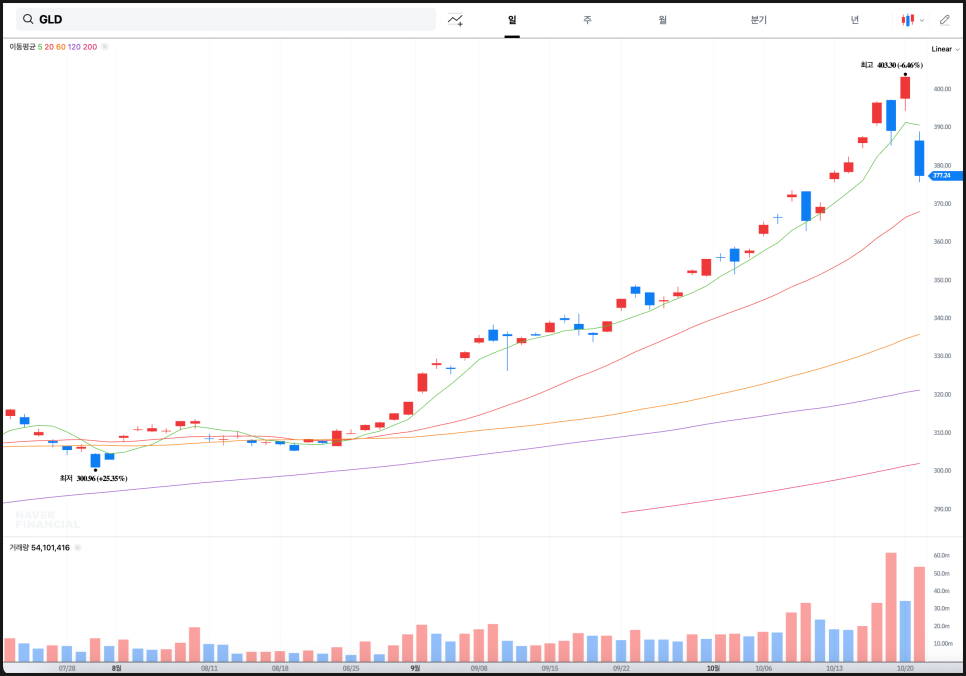
Task: Select the candlestick chart type icon
Action: tap(908, 19)
